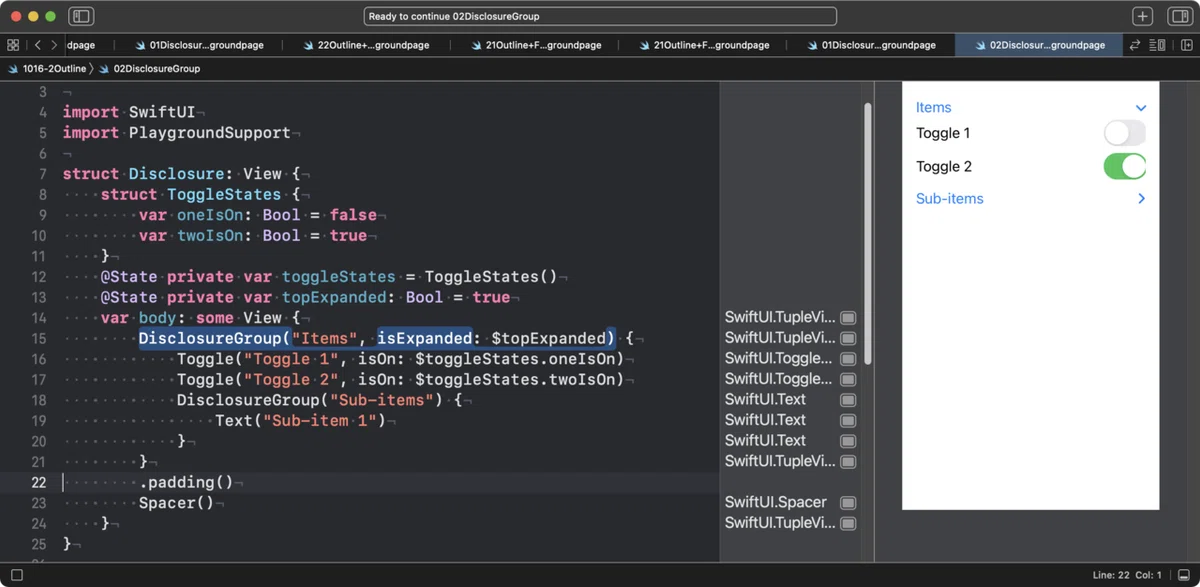Switch to the 22Outline+...groundpage tab

(365, 45)
